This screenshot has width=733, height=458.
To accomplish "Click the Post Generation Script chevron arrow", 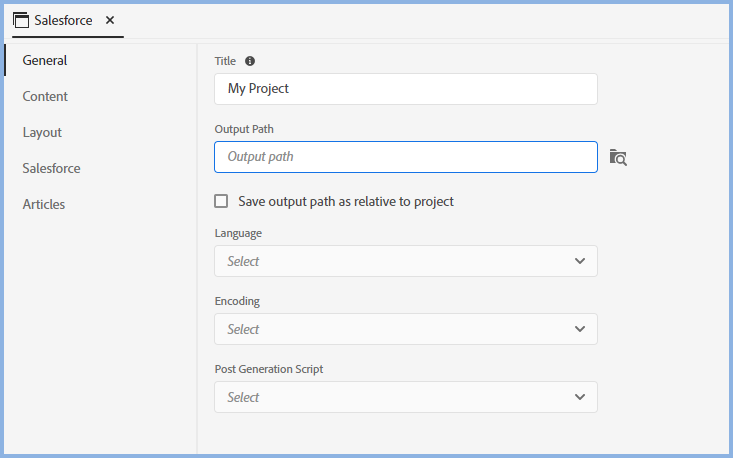I will [580, 397].
